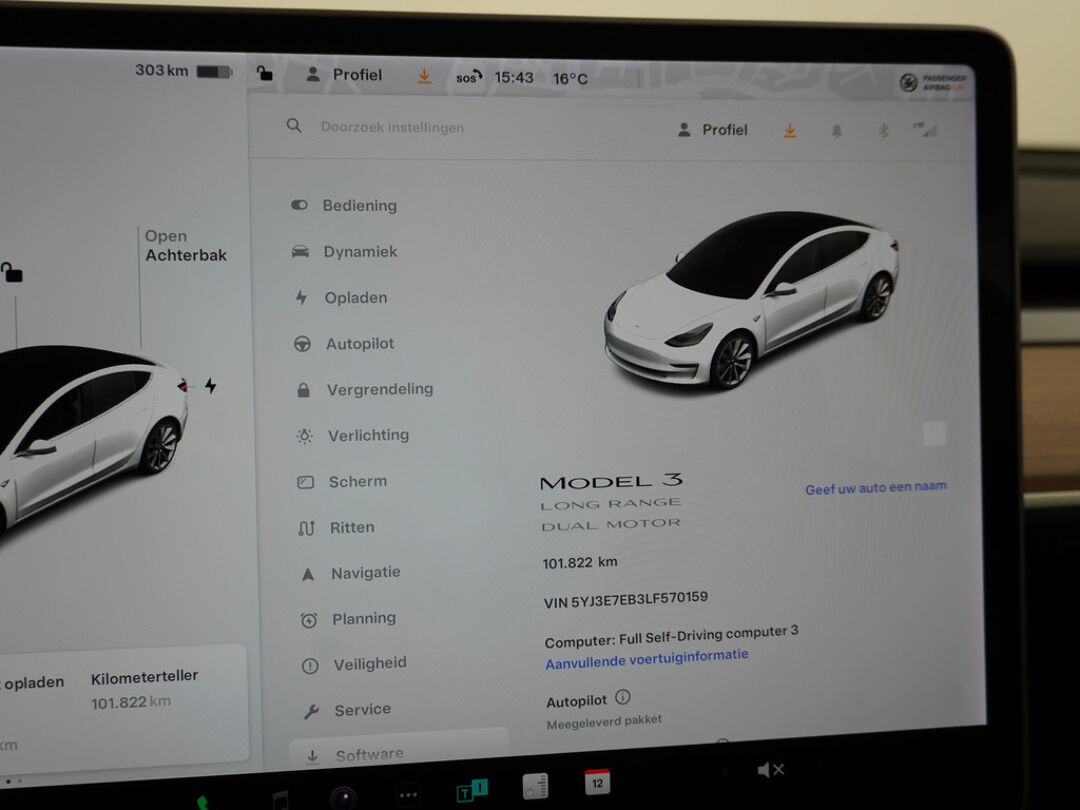Tap the 303 km battery indicator
The image size is (1080, 810).
pyautogui.click(x=183, y=70)
